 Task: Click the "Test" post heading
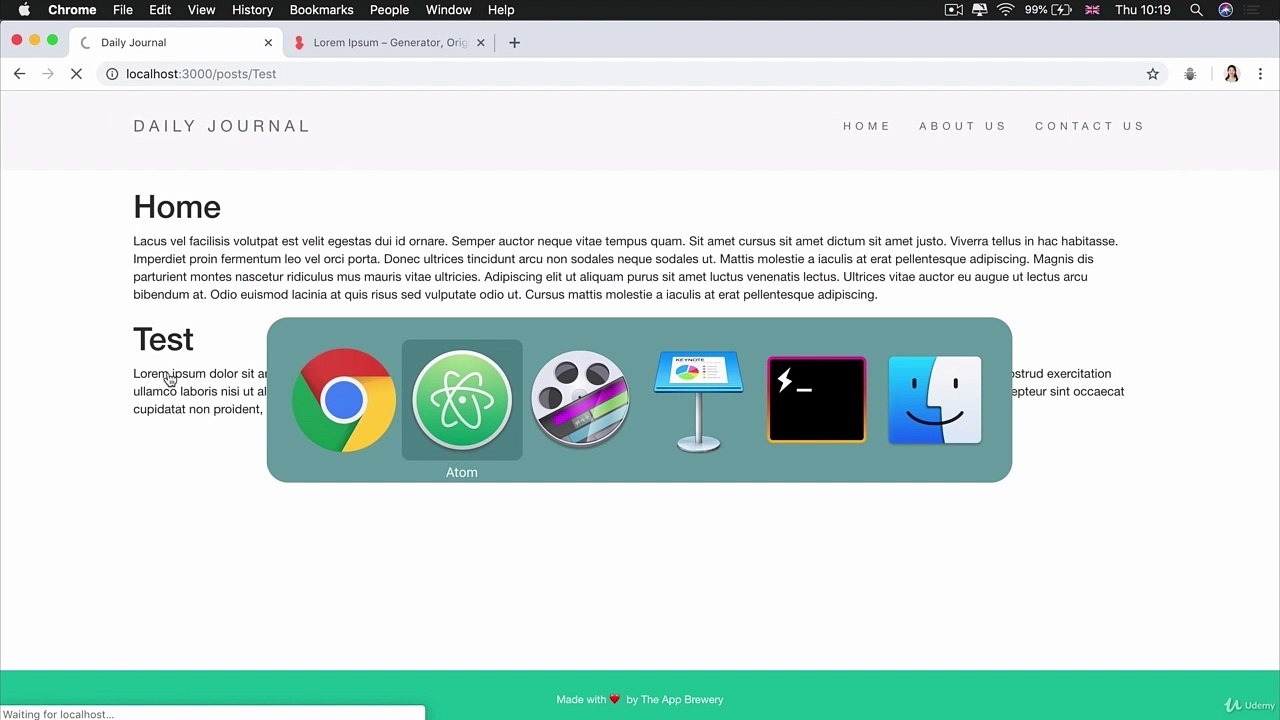[x=163, y=340]
